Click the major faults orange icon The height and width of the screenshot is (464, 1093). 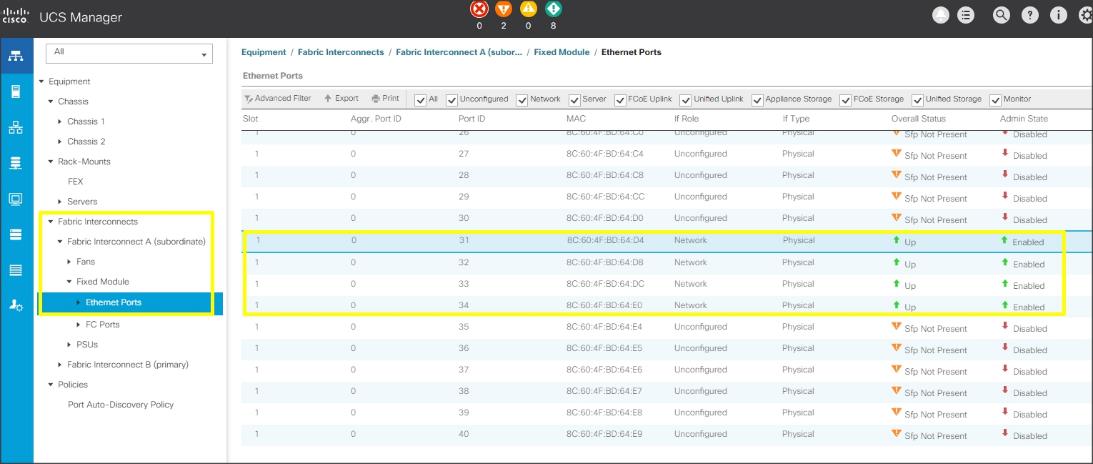click(503, 10)
